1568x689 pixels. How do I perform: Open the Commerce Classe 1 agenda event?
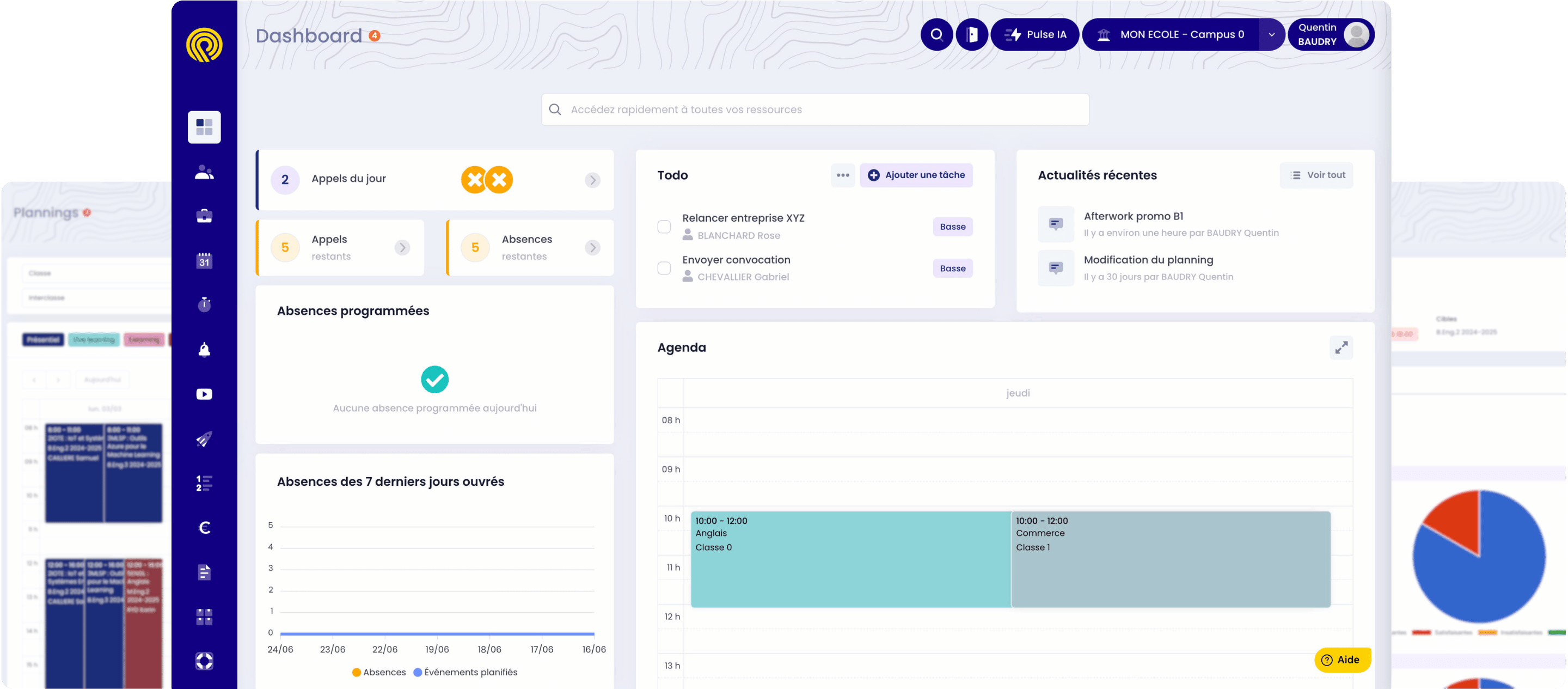point(1171,559)
